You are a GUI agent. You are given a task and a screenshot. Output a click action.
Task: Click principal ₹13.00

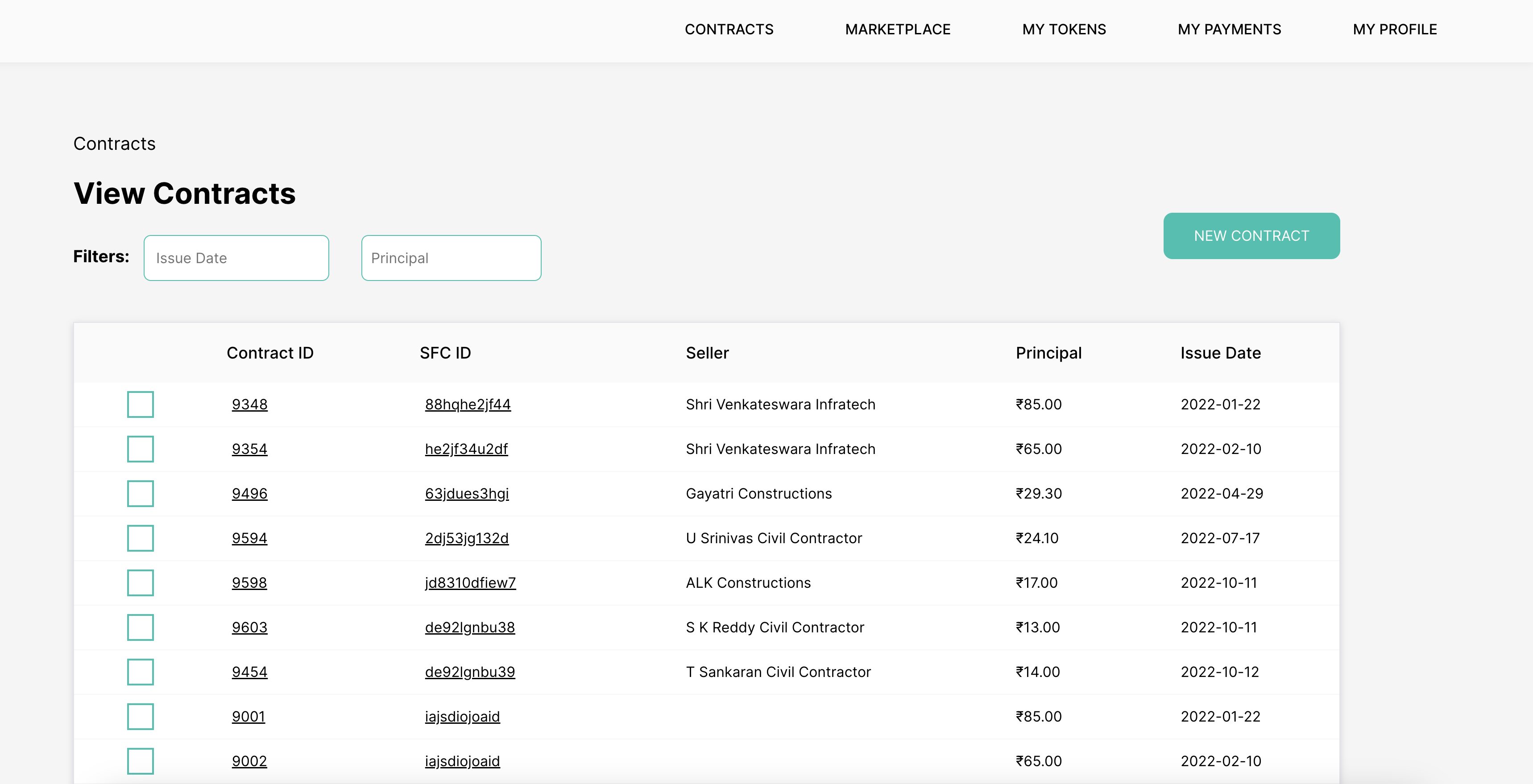pos(1037,627)
